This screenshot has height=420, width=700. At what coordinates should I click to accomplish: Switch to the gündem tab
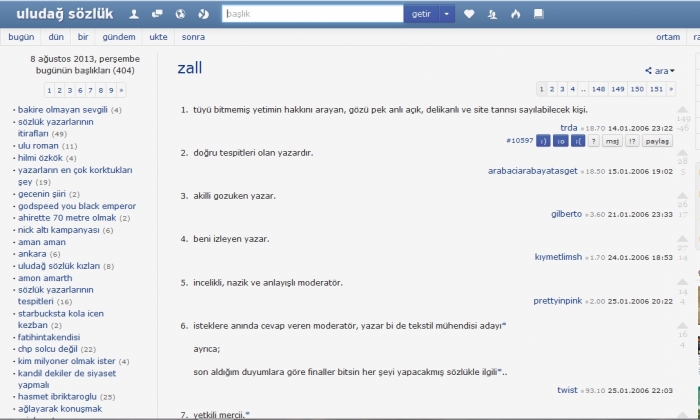click(x=118, y=37)
